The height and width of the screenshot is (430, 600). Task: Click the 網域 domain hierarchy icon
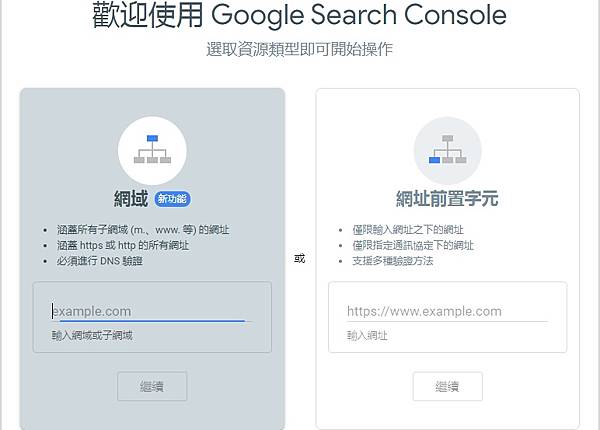[x=152, y=150]
